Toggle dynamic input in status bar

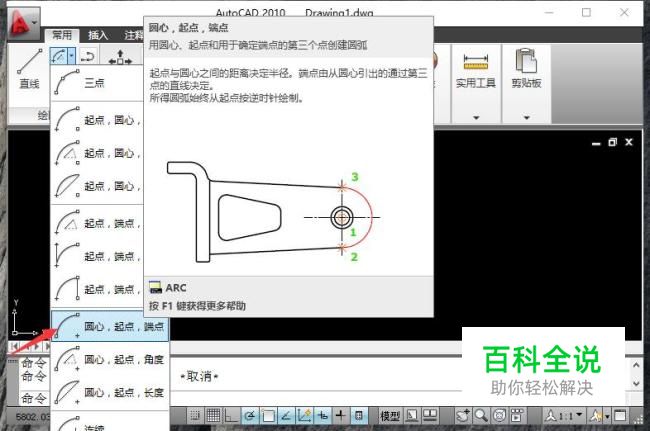tap(322, 415)
